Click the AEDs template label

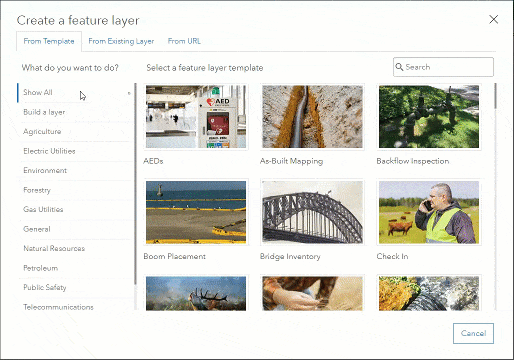pos(153,161)
